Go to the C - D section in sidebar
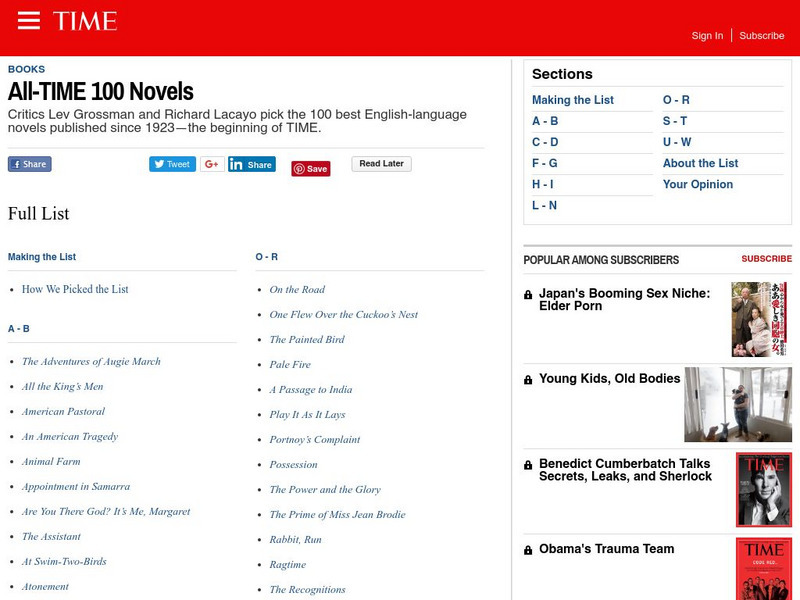Viewport: 800px width, 600px height. click(545, 142)
